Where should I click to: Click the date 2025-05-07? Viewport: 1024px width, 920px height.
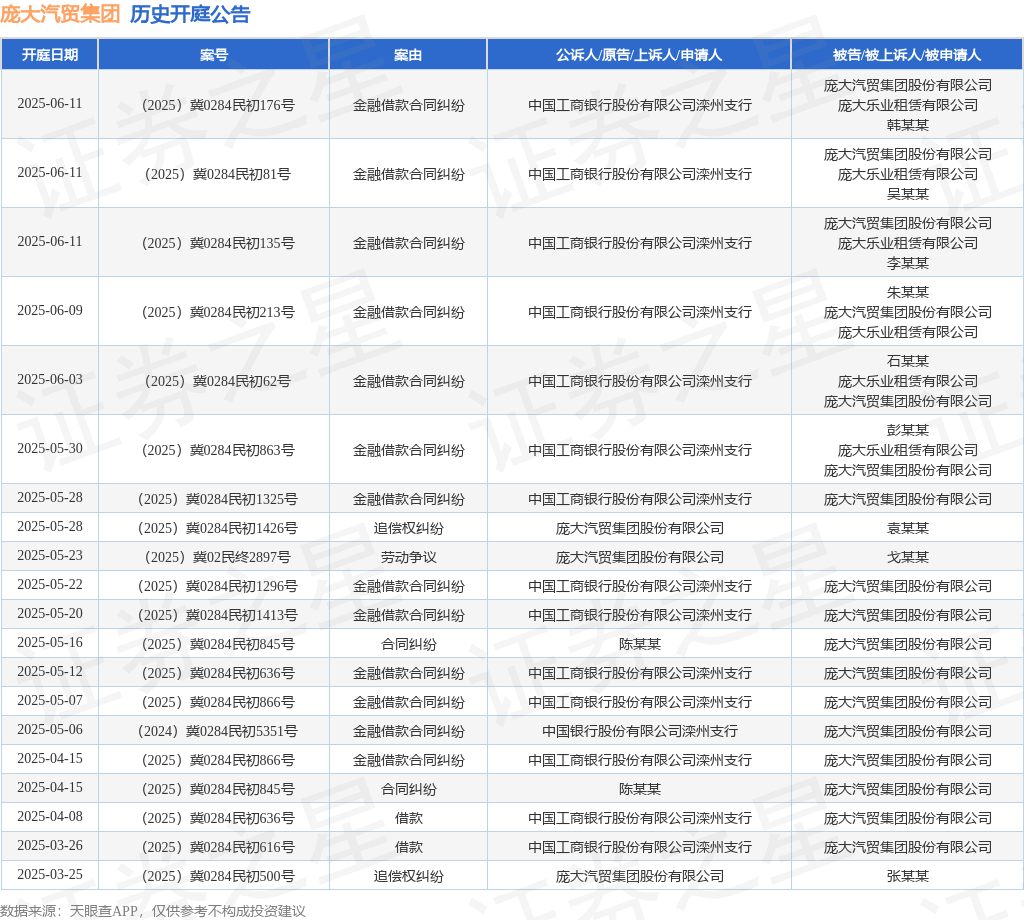50,701
